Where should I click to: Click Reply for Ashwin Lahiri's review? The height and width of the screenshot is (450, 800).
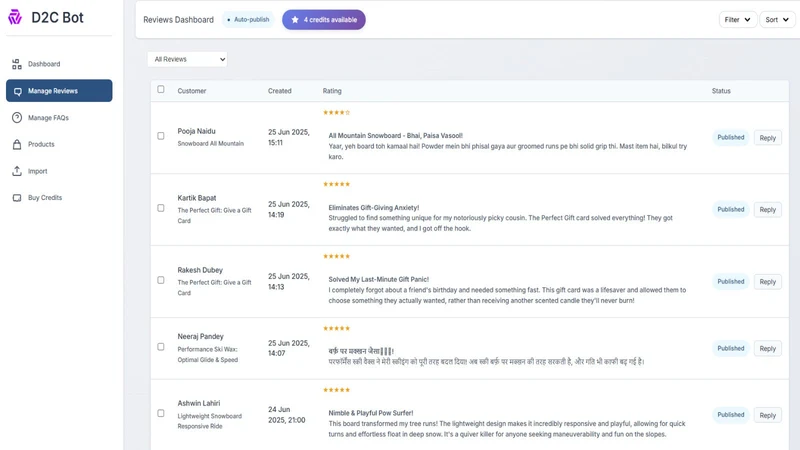[x=767, y=415]
